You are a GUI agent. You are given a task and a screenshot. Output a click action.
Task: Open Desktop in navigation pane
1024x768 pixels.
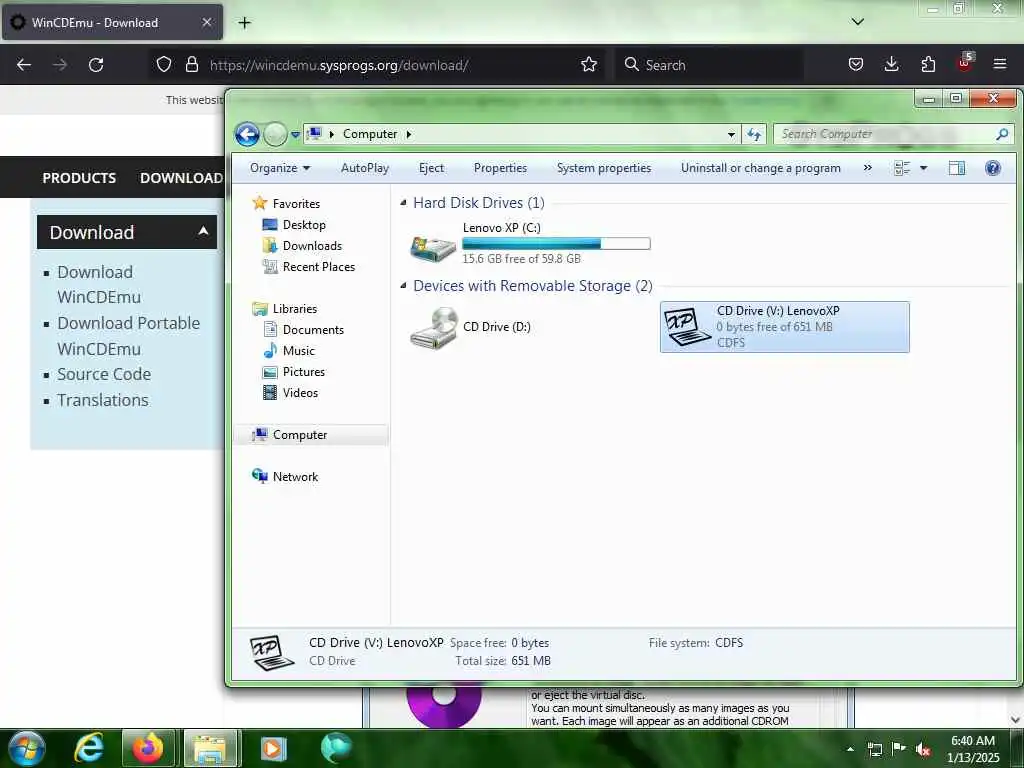(x=304, y=225)
